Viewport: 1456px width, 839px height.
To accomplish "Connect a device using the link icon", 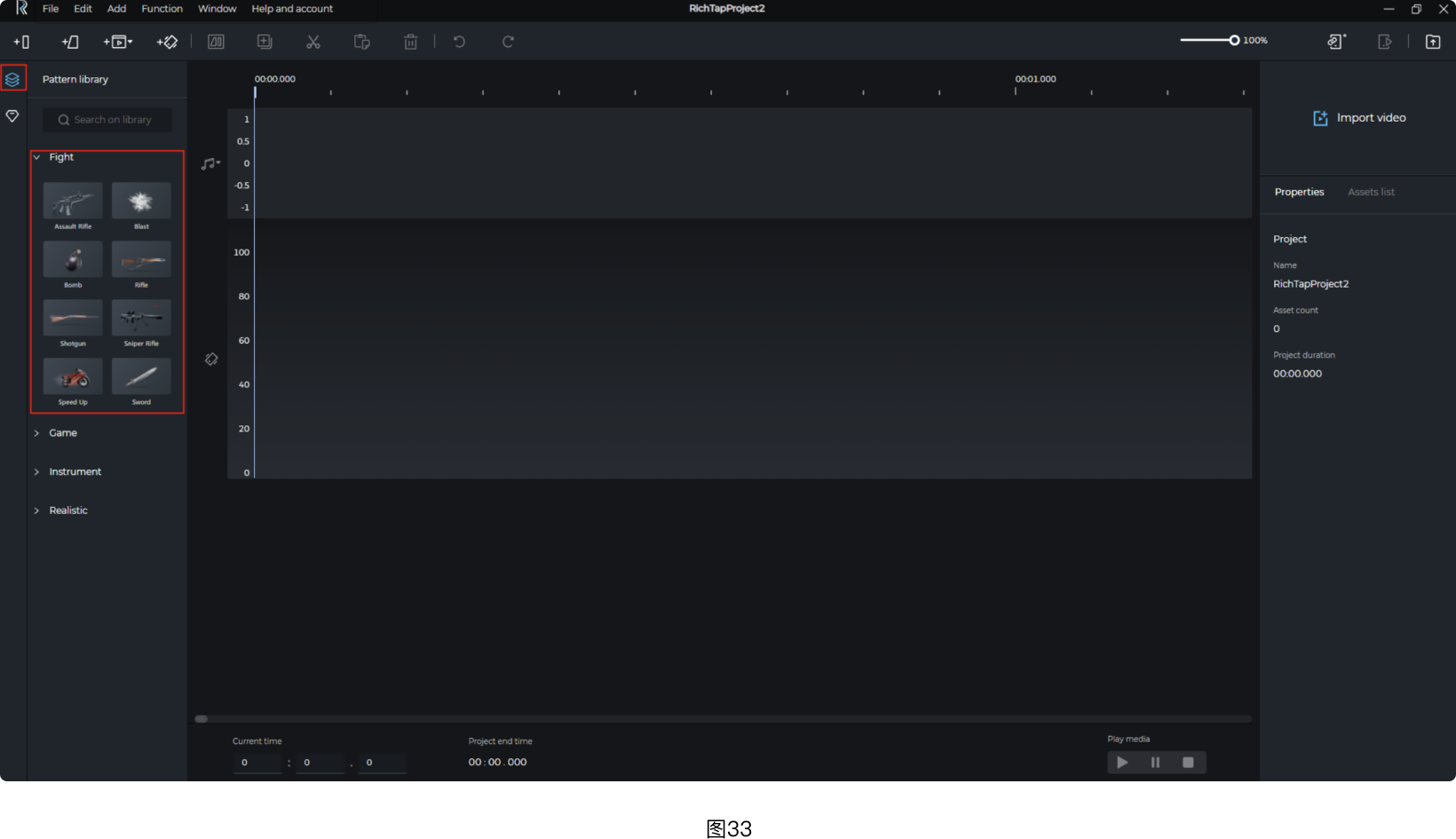I will [1336, 41].
